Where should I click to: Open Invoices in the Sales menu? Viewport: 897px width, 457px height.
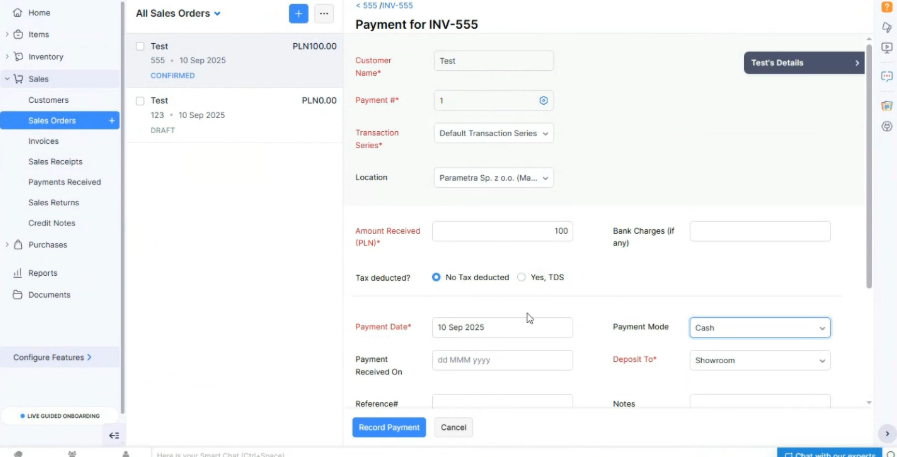(44, 141)
